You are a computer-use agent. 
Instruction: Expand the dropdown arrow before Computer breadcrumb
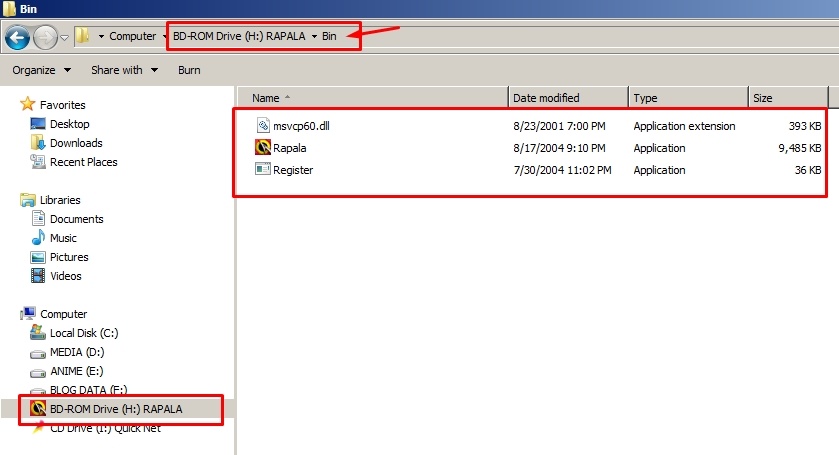pyautogui.click(x=101, y=36)
